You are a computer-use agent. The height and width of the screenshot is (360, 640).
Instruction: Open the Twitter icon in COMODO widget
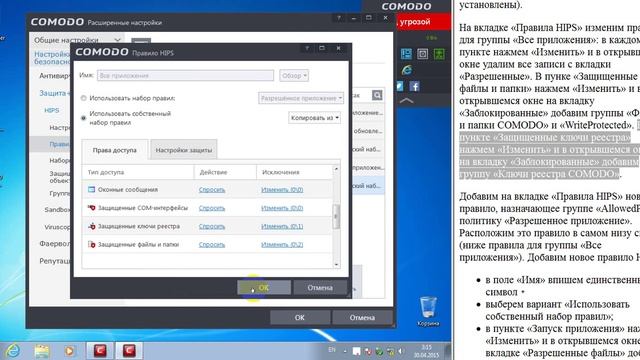pos(400,86)
